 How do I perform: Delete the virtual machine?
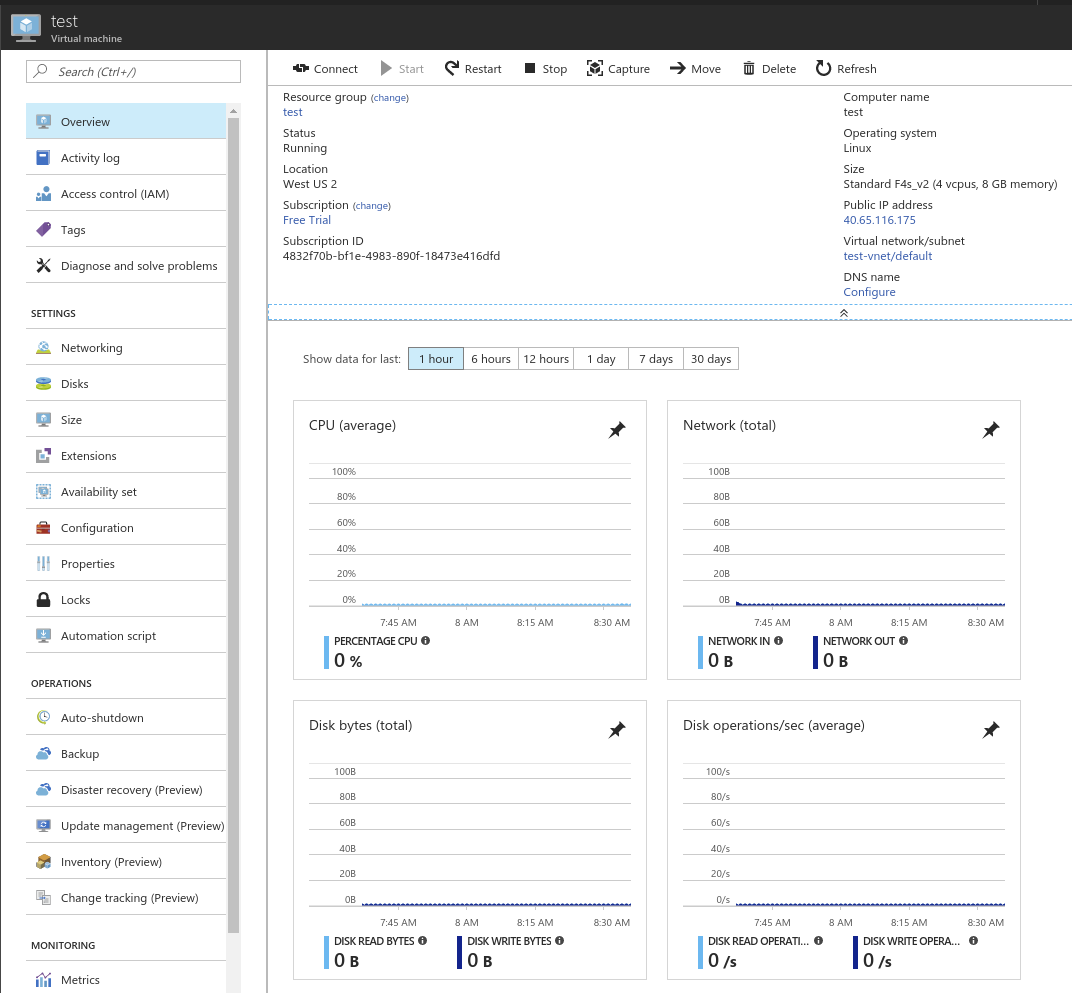point(768,68)
